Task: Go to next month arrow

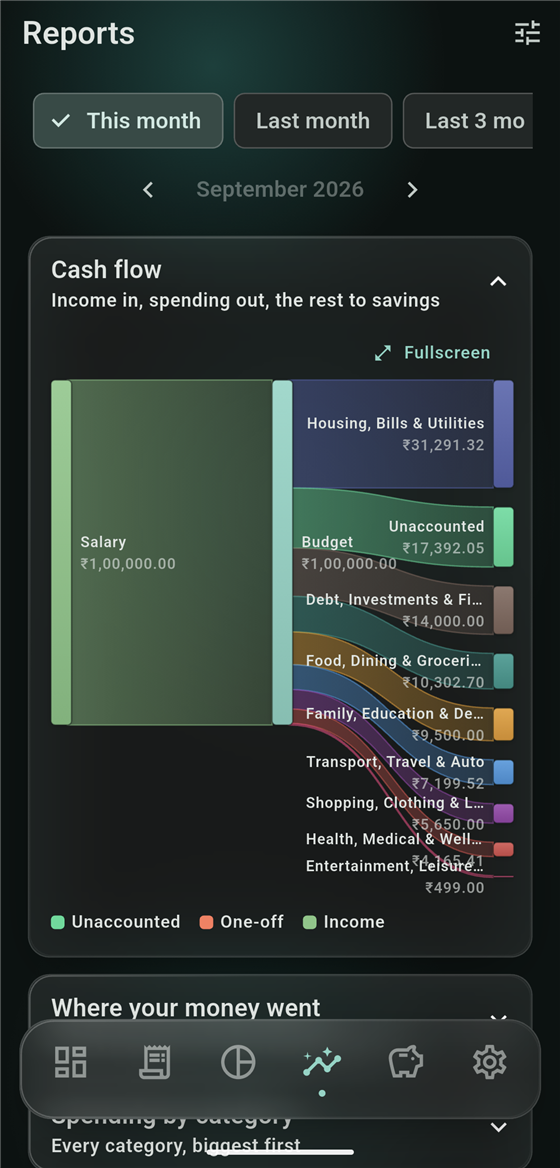Action: 413,190
